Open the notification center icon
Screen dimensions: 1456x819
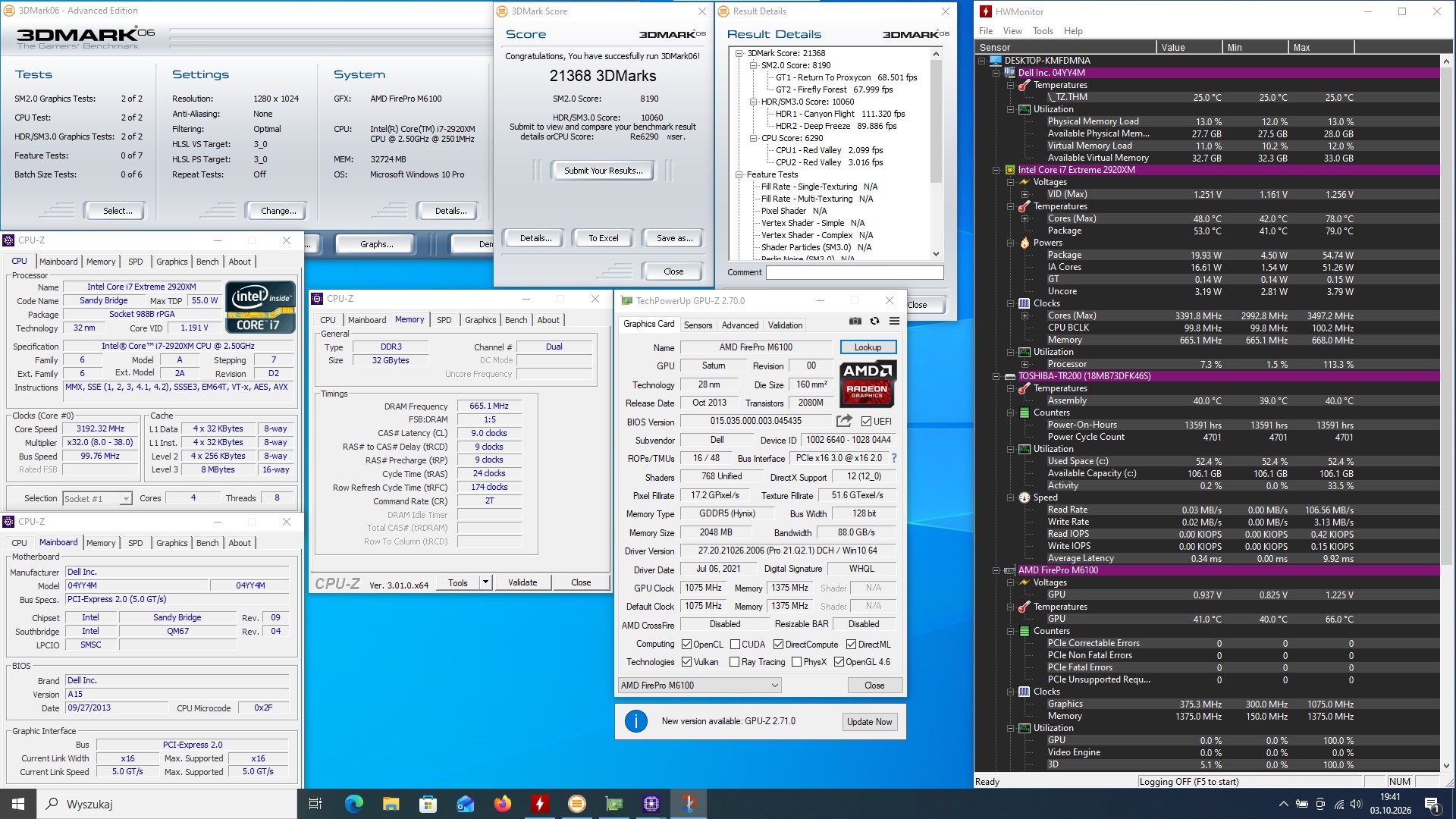[x=1432, y=804]
